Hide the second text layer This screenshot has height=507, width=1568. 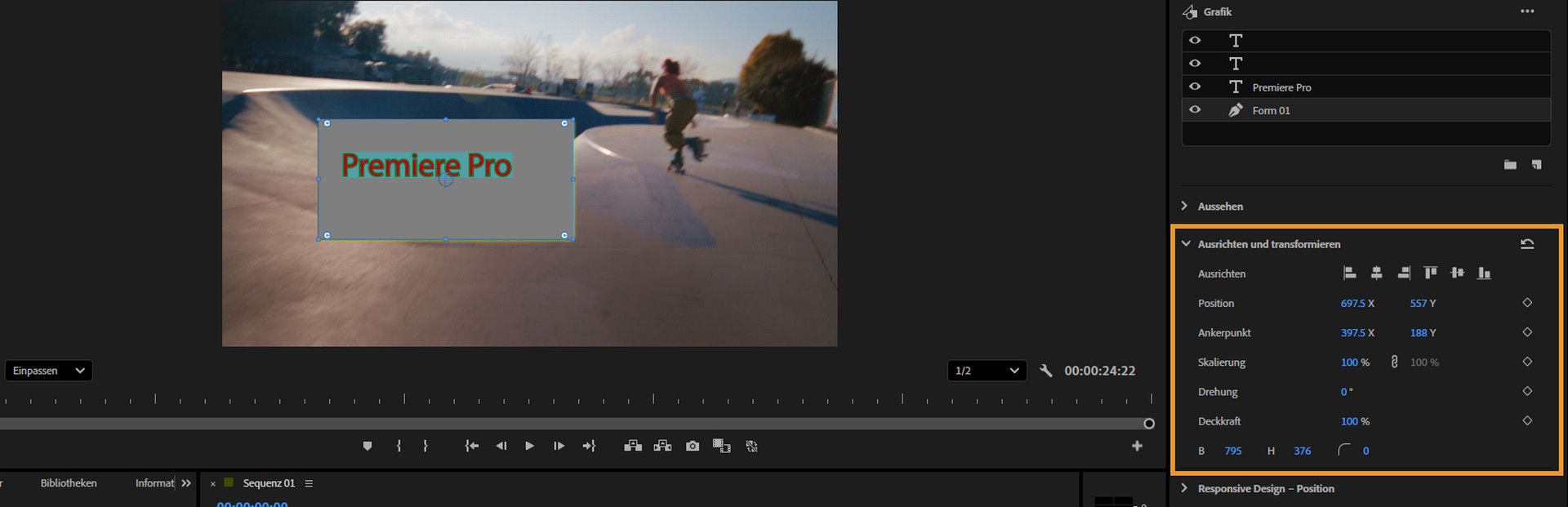pyautogui.click(x=1195, y=63)
